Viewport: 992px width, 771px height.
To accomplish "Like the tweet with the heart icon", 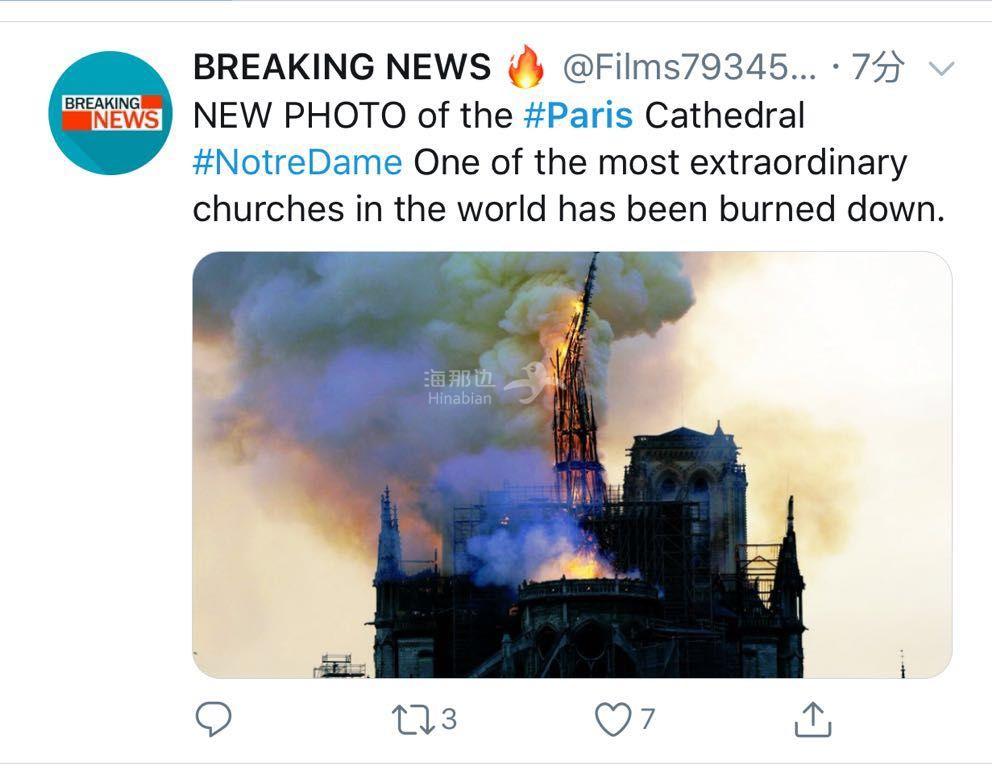I will (x=613, y=720).
